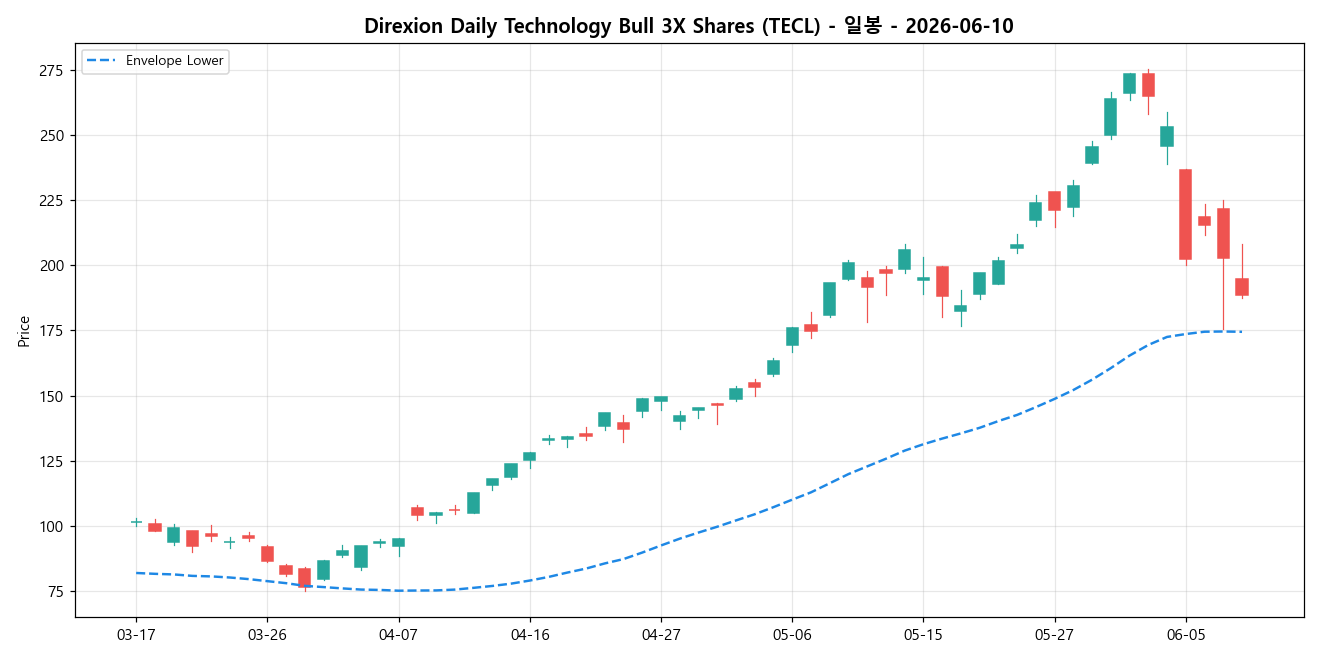Viewport: 1320px width, 660px height.
Task: Click the 100 y-axis tick label
Action: [x=53, y=526]
